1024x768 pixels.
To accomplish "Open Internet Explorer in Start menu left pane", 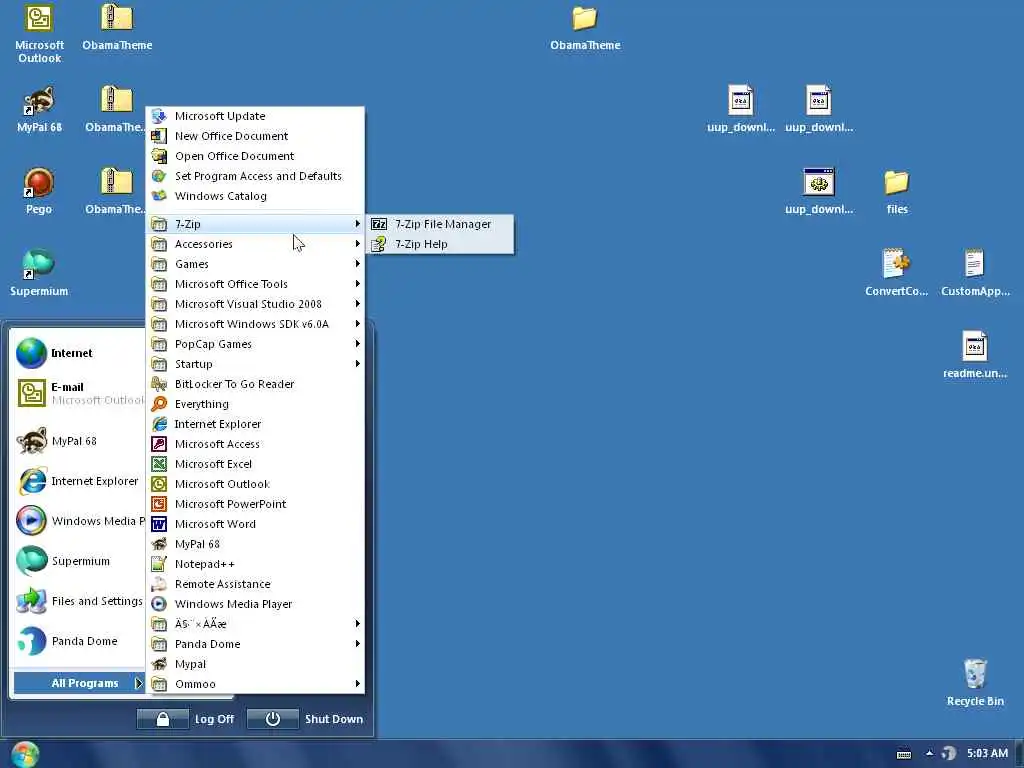I will click(78, 481).
